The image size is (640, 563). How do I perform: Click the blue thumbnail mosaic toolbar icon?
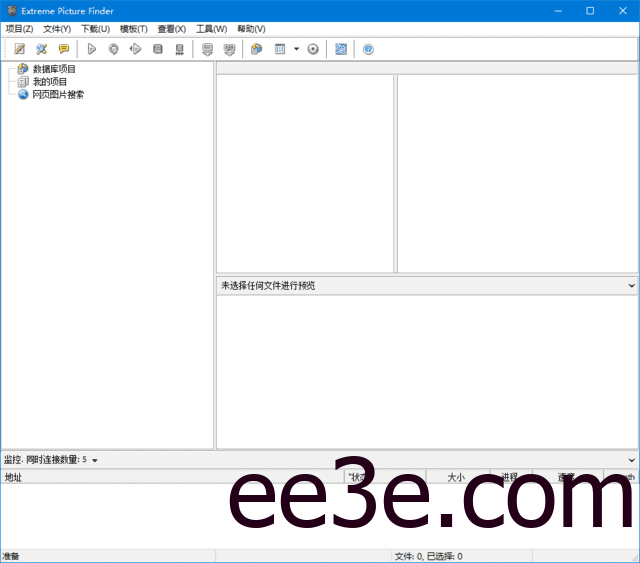tap(341, 49)
